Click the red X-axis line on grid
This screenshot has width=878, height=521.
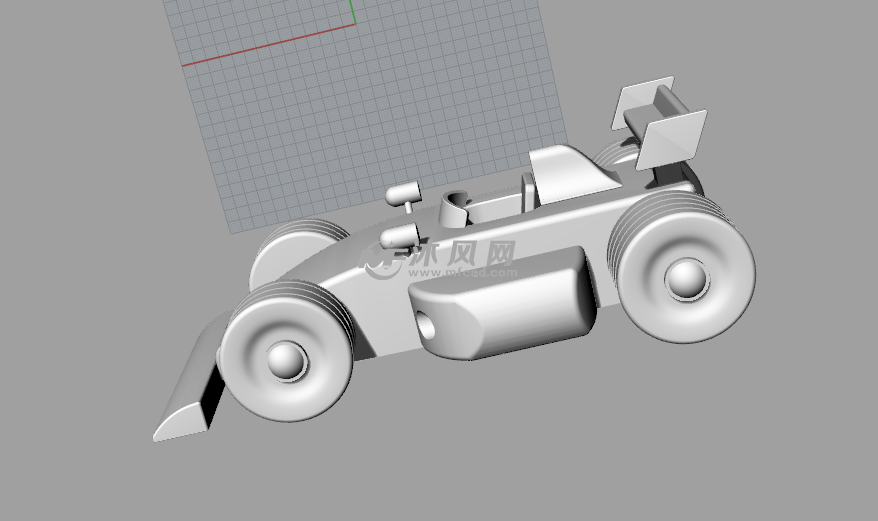tap(270, 45)
